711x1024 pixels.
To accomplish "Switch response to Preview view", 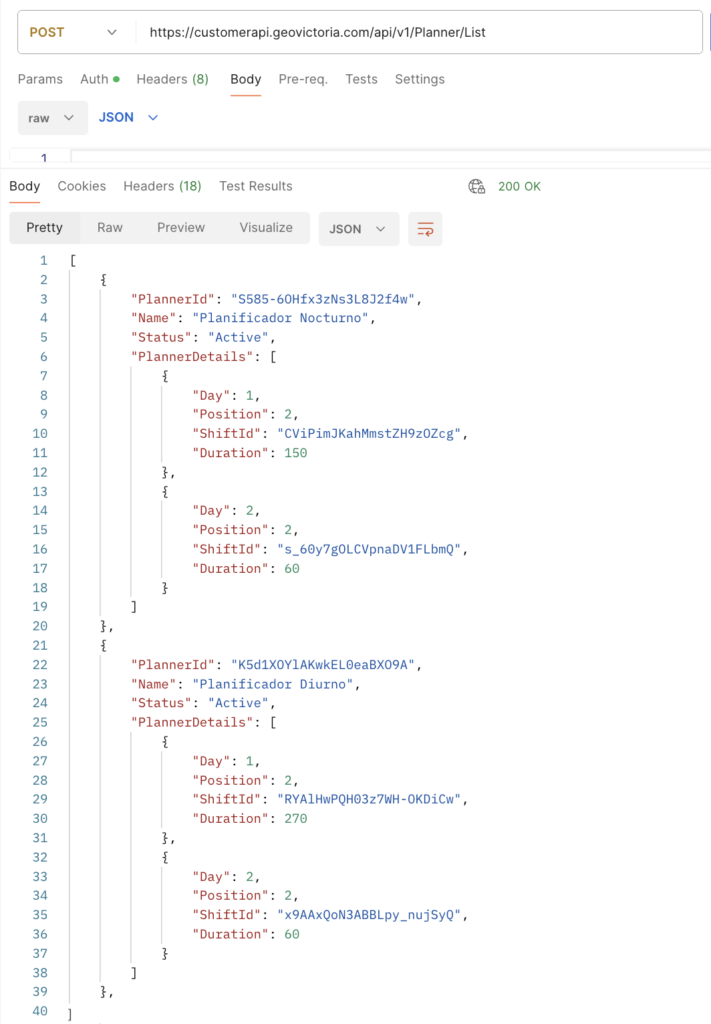I will (x=181, y=227).
